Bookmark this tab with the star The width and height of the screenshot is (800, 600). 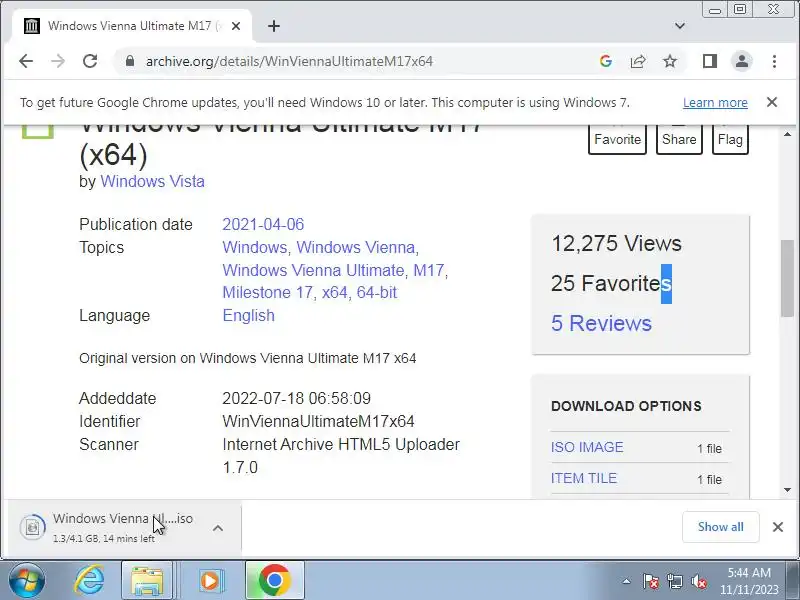(670, 61)
